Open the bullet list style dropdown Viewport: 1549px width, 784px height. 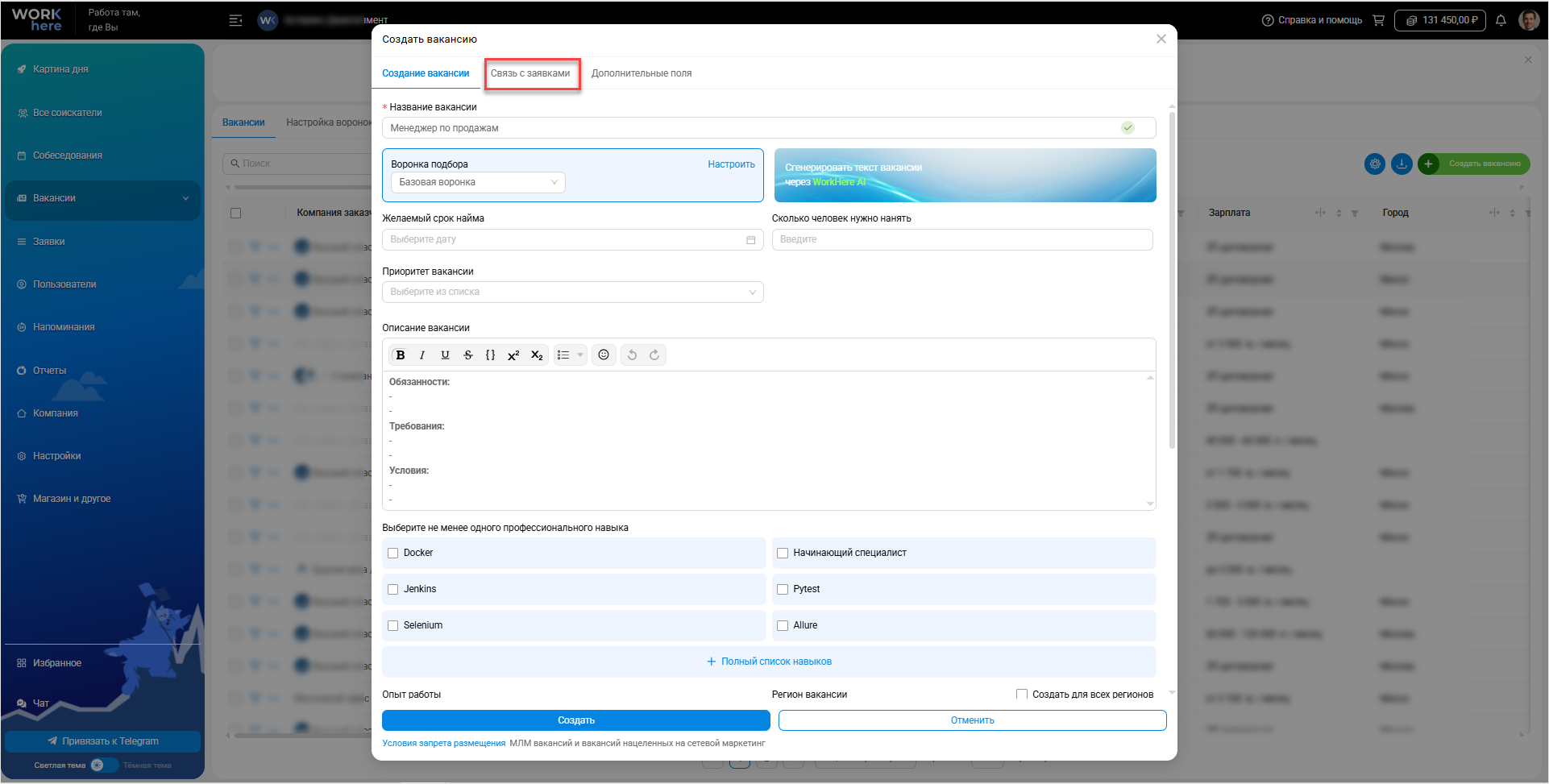[x=580, y=355]
